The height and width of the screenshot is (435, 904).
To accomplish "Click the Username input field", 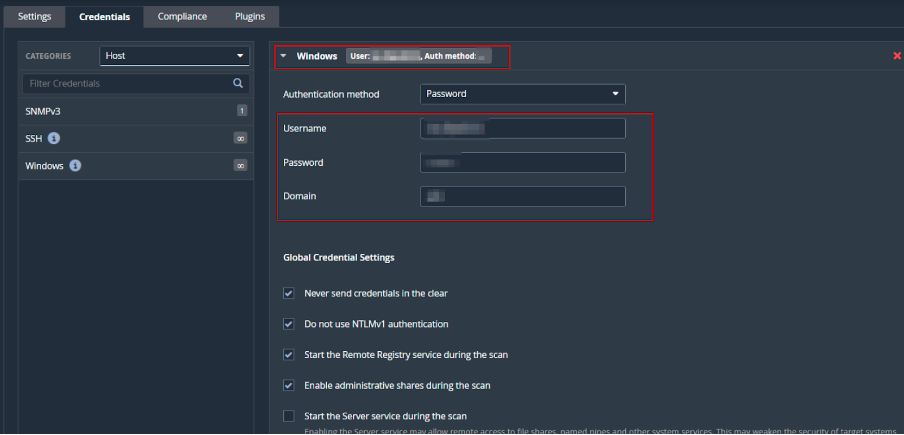I will pos(522,128).
